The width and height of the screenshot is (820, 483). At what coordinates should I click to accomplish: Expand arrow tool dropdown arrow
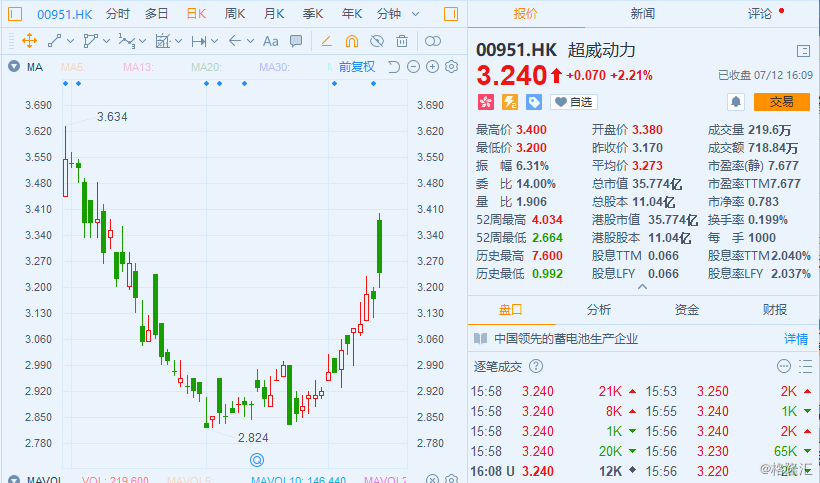[x=250, y=41]
